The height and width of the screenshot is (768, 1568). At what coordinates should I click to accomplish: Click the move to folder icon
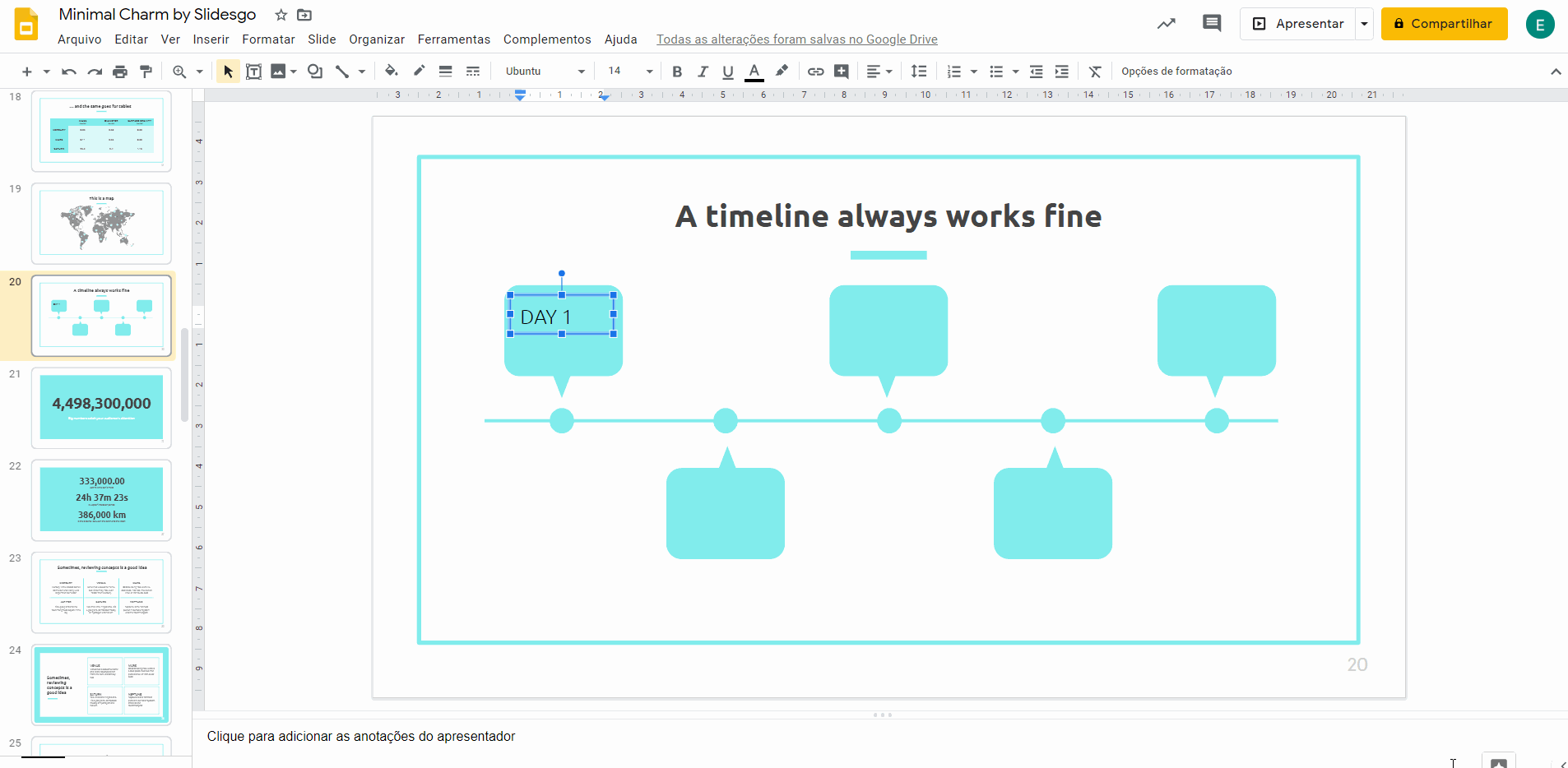point(304,15)
